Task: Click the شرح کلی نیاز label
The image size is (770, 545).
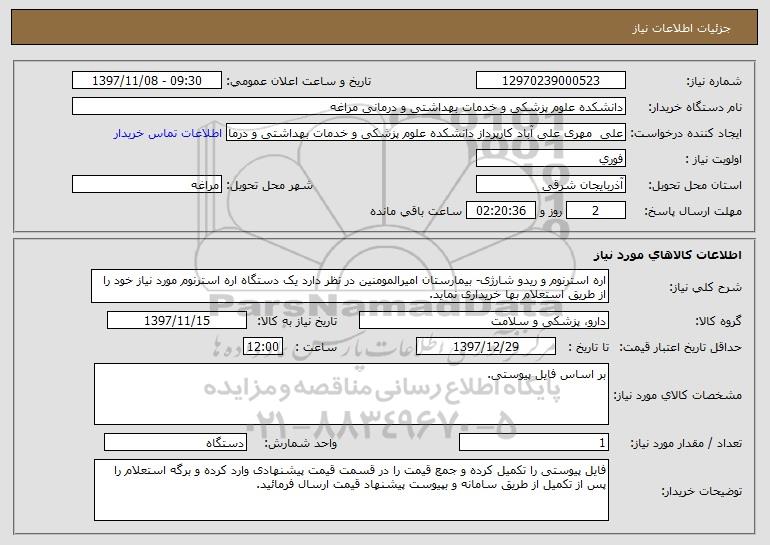Action: (x=705, y=287)
